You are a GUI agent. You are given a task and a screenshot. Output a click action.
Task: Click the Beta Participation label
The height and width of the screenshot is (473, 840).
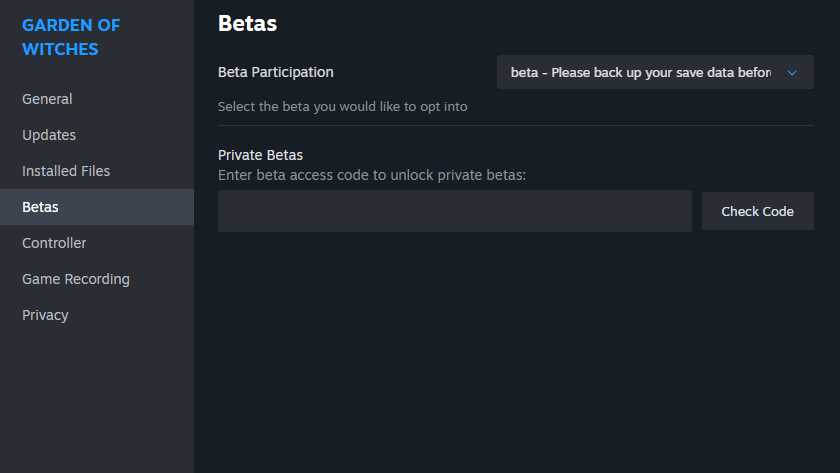pos(276,72)
